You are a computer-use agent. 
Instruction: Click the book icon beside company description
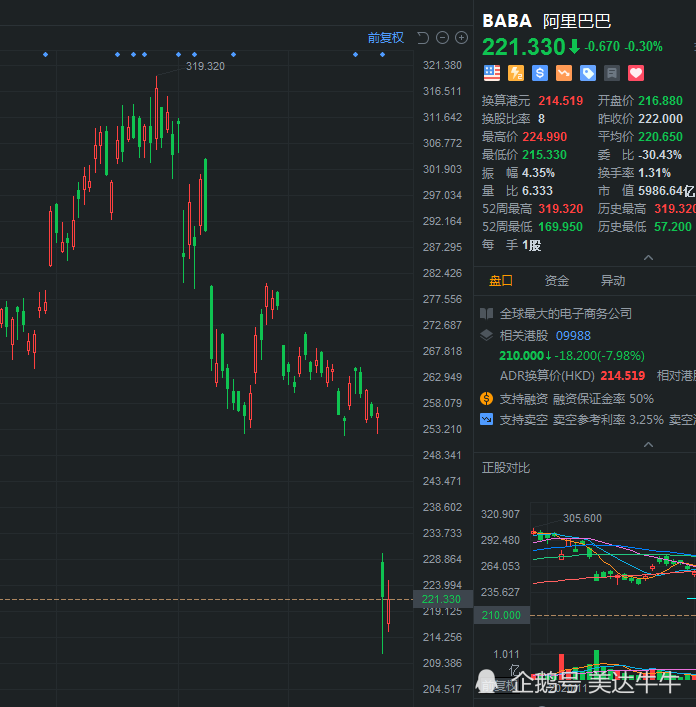(486, 313)
